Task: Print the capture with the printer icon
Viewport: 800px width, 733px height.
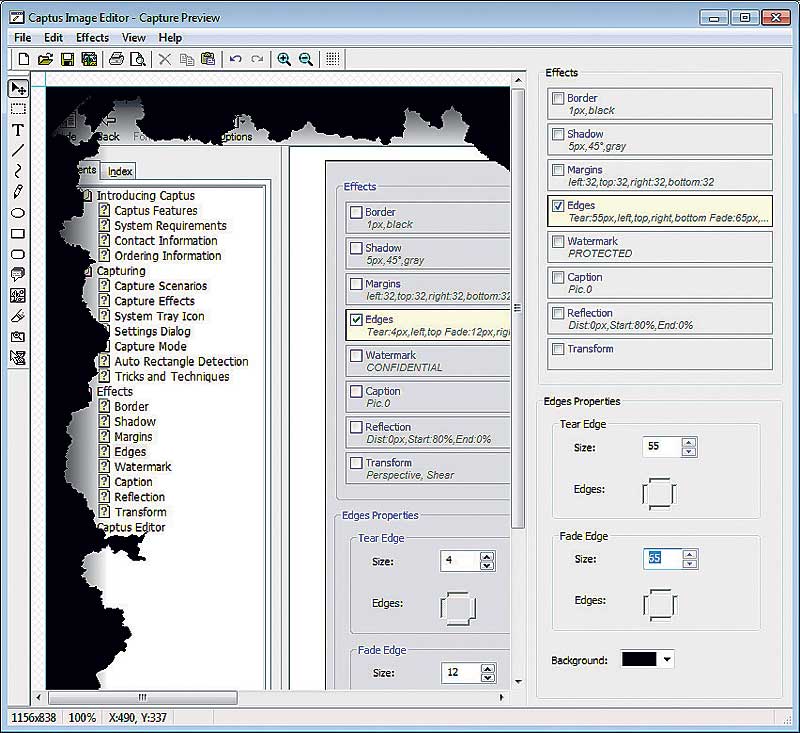Action: click(116, 59)
